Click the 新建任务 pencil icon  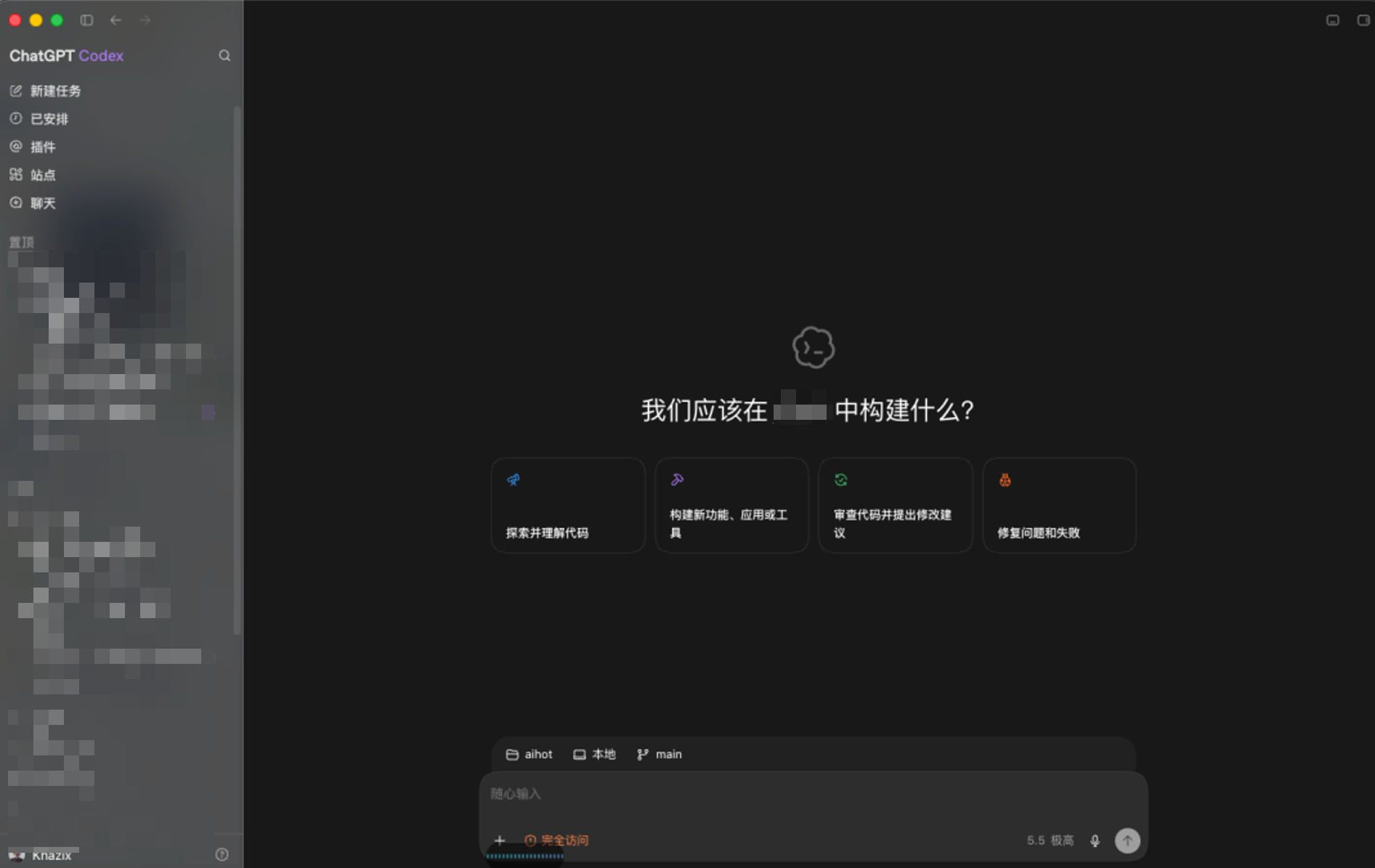[16, 91]
